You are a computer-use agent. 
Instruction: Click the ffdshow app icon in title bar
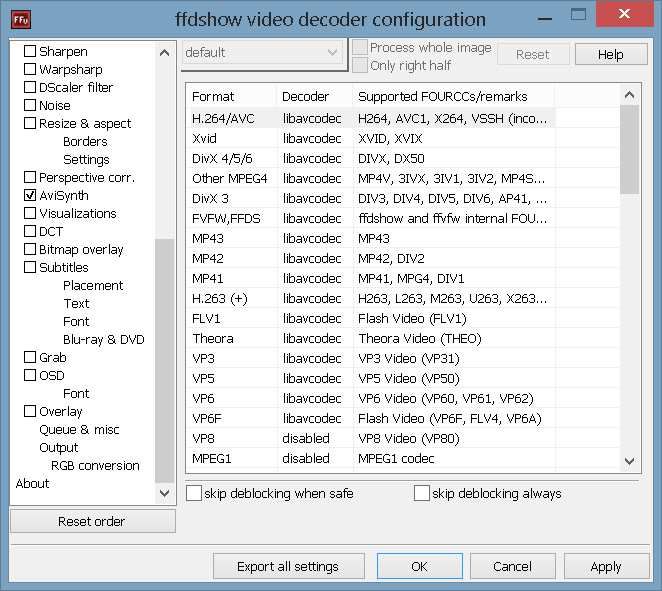21,20
